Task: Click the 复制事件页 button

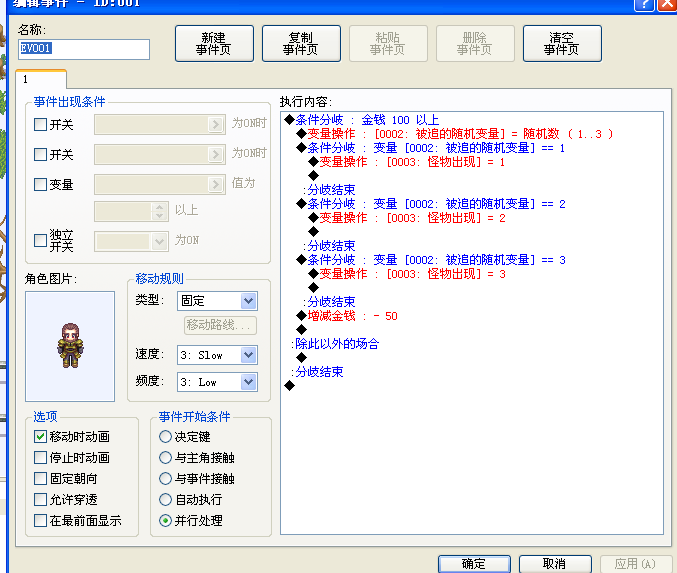Action: [301, 44]
